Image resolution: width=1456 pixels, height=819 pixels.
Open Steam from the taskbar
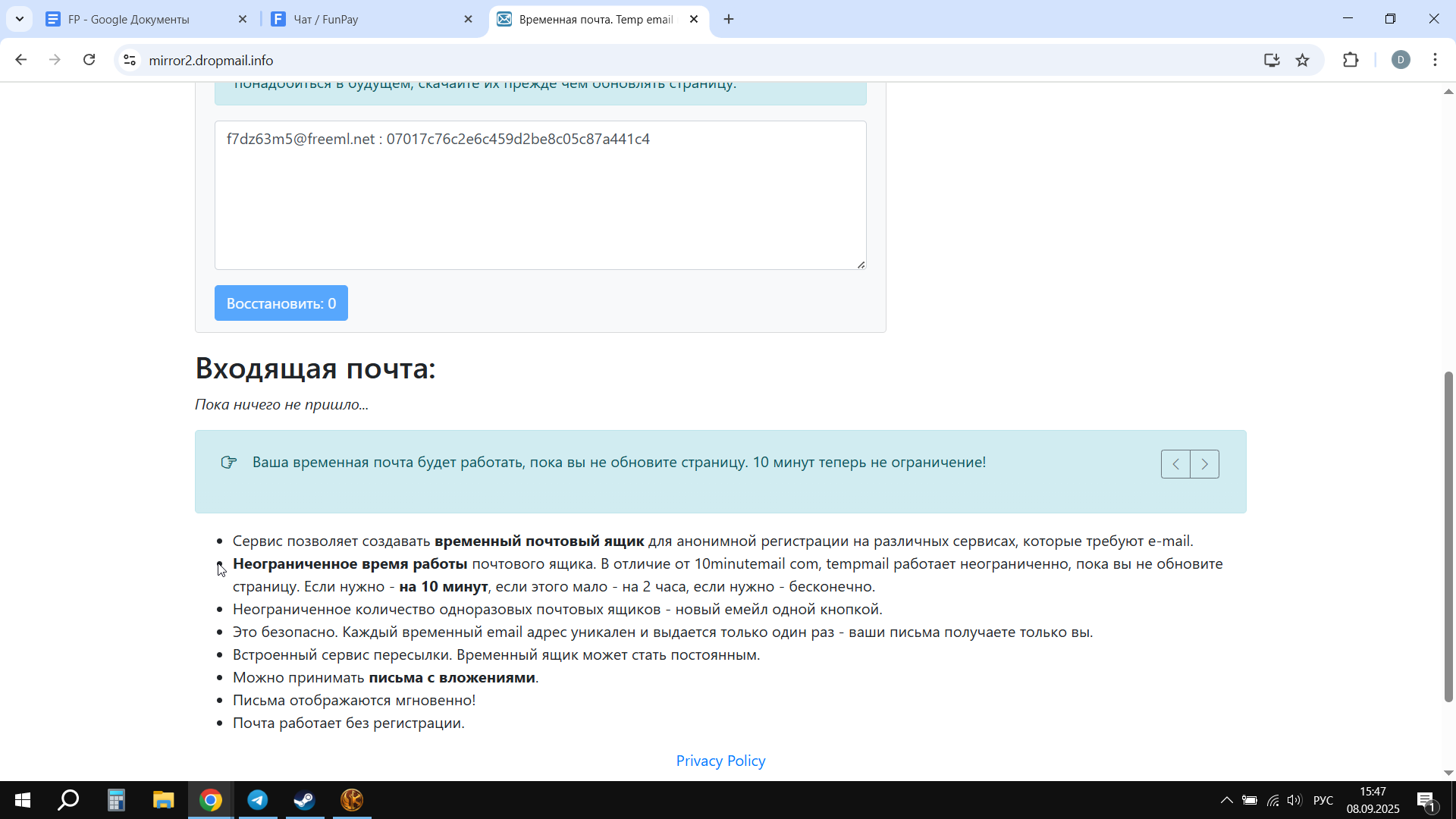(x=305, y=800)
